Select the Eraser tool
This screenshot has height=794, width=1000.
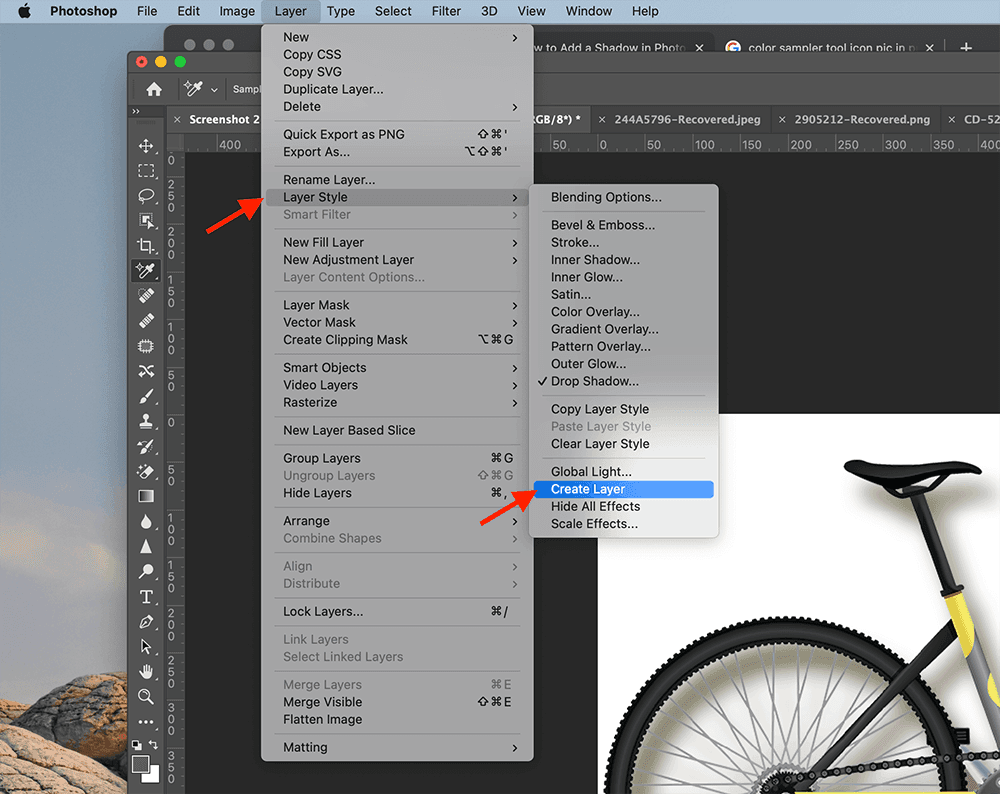click(x=146, y=471)
